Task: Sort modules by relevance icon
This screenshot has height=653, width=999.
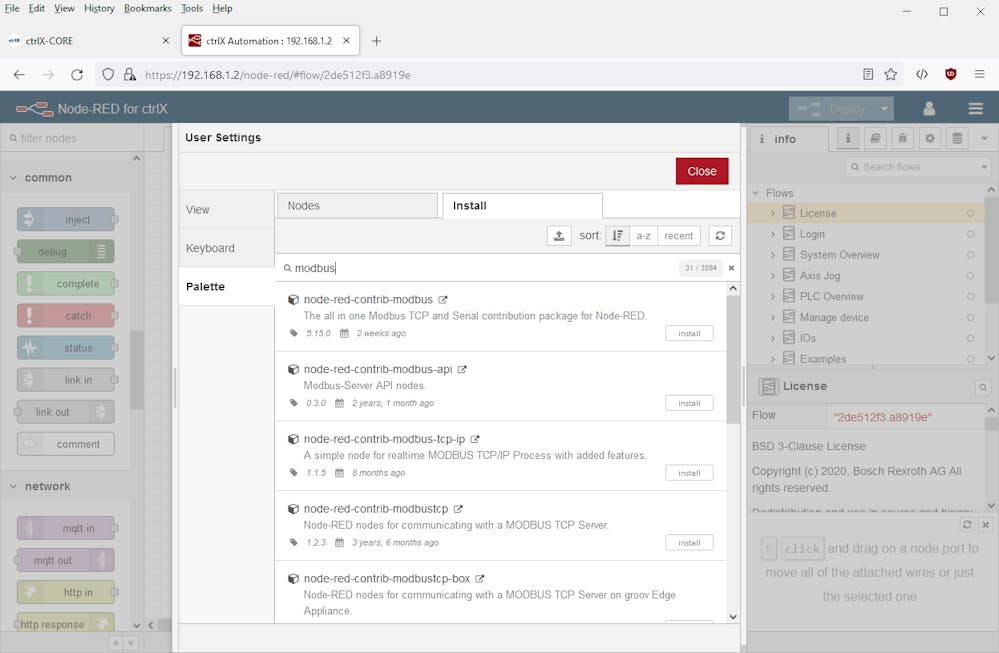Action: (617, 236)
